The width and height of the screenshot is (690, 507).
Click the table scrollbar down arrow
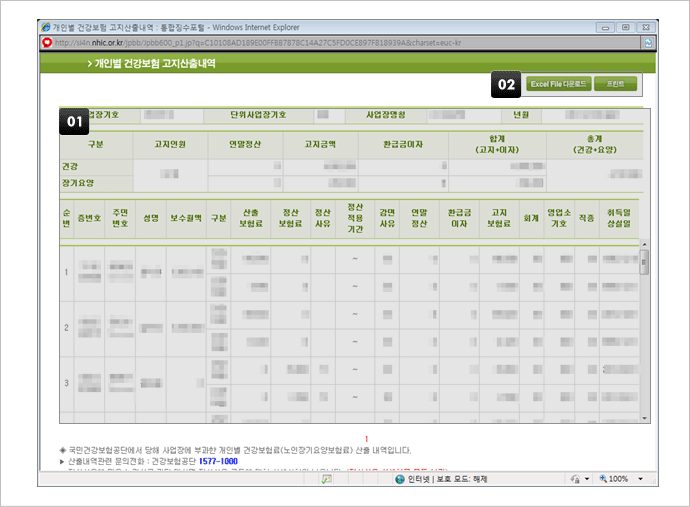tap(644, 418)
